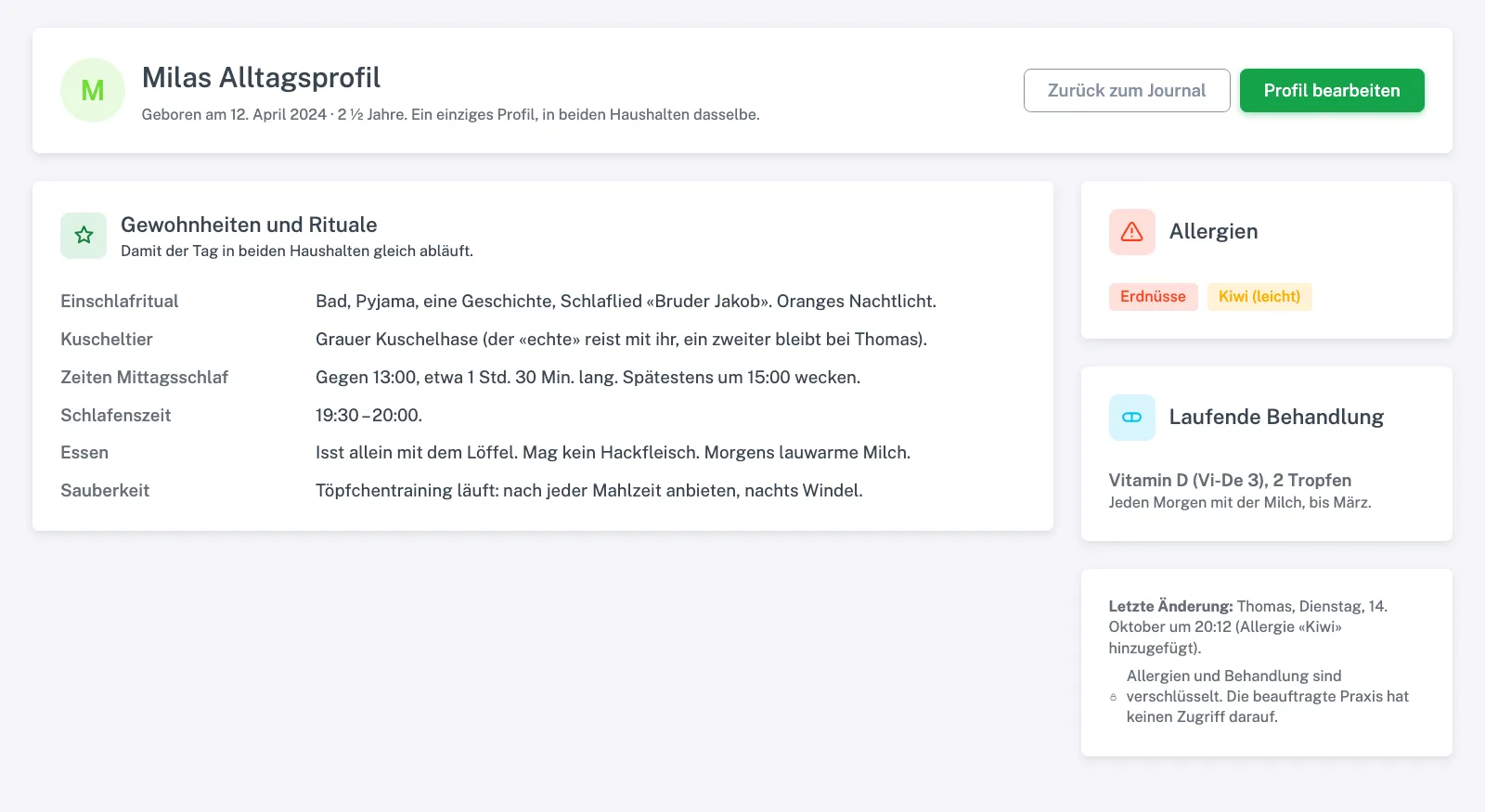Open editing with Profil bearbeiten
This screenshot has width=1485, height=812.
pos(1332,90)
